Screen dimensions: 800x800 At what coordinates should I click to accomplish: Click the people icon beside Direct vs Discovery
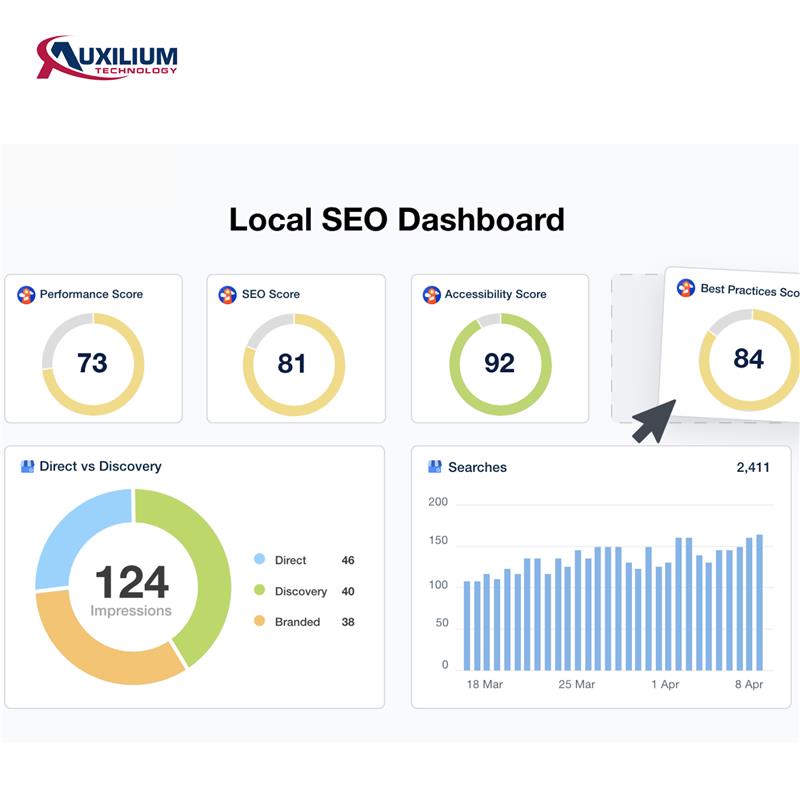pos(25,464)
